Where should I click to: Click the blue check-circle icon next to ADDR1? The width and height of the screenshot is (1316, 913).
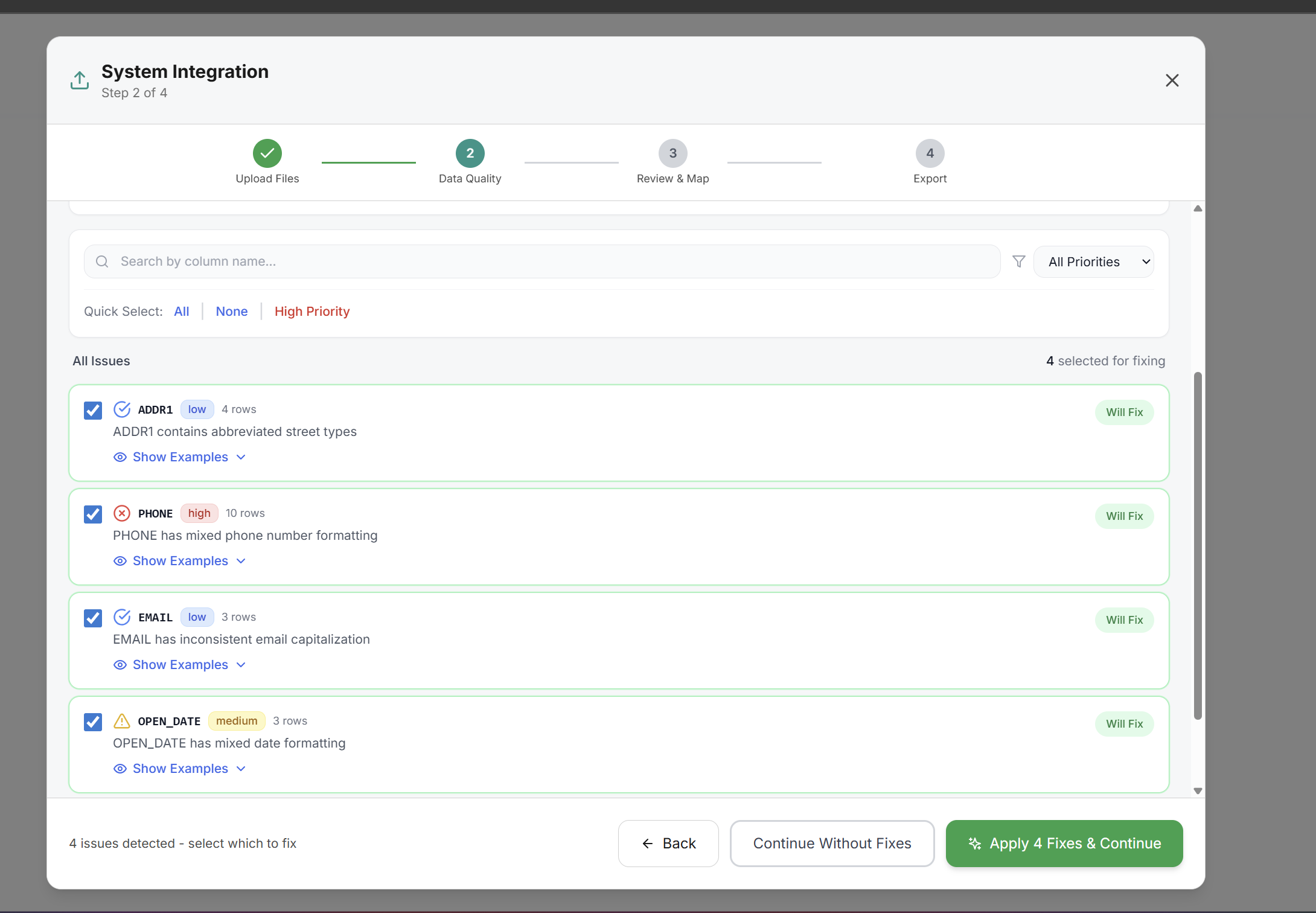click(x=122, y=409)
